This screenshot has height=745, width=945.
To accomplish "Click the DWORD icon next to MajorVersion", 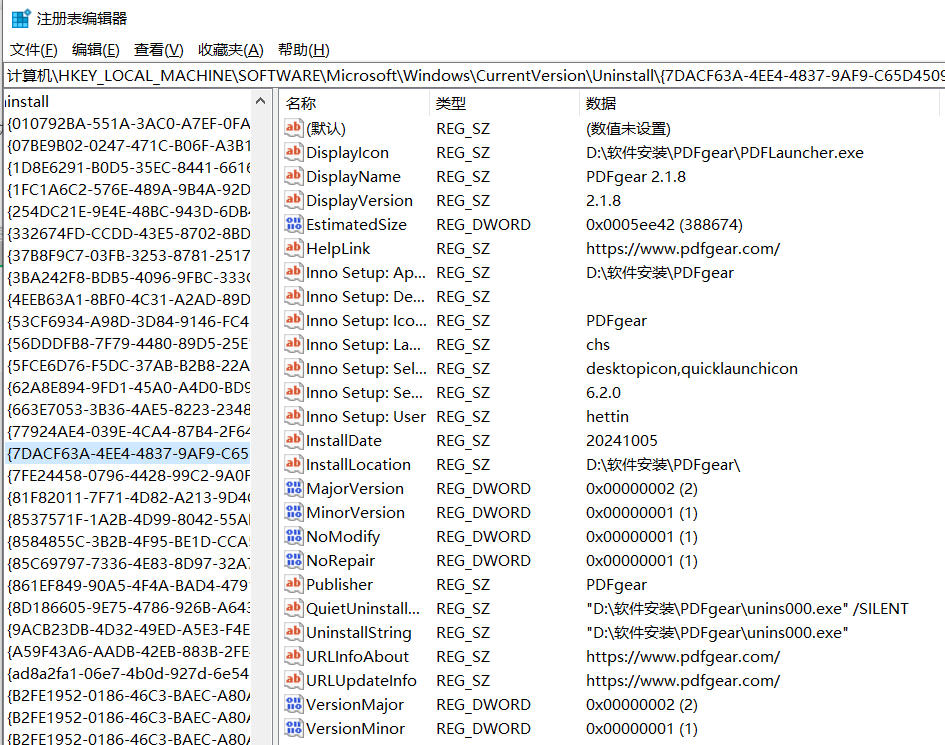I will 293,488.
